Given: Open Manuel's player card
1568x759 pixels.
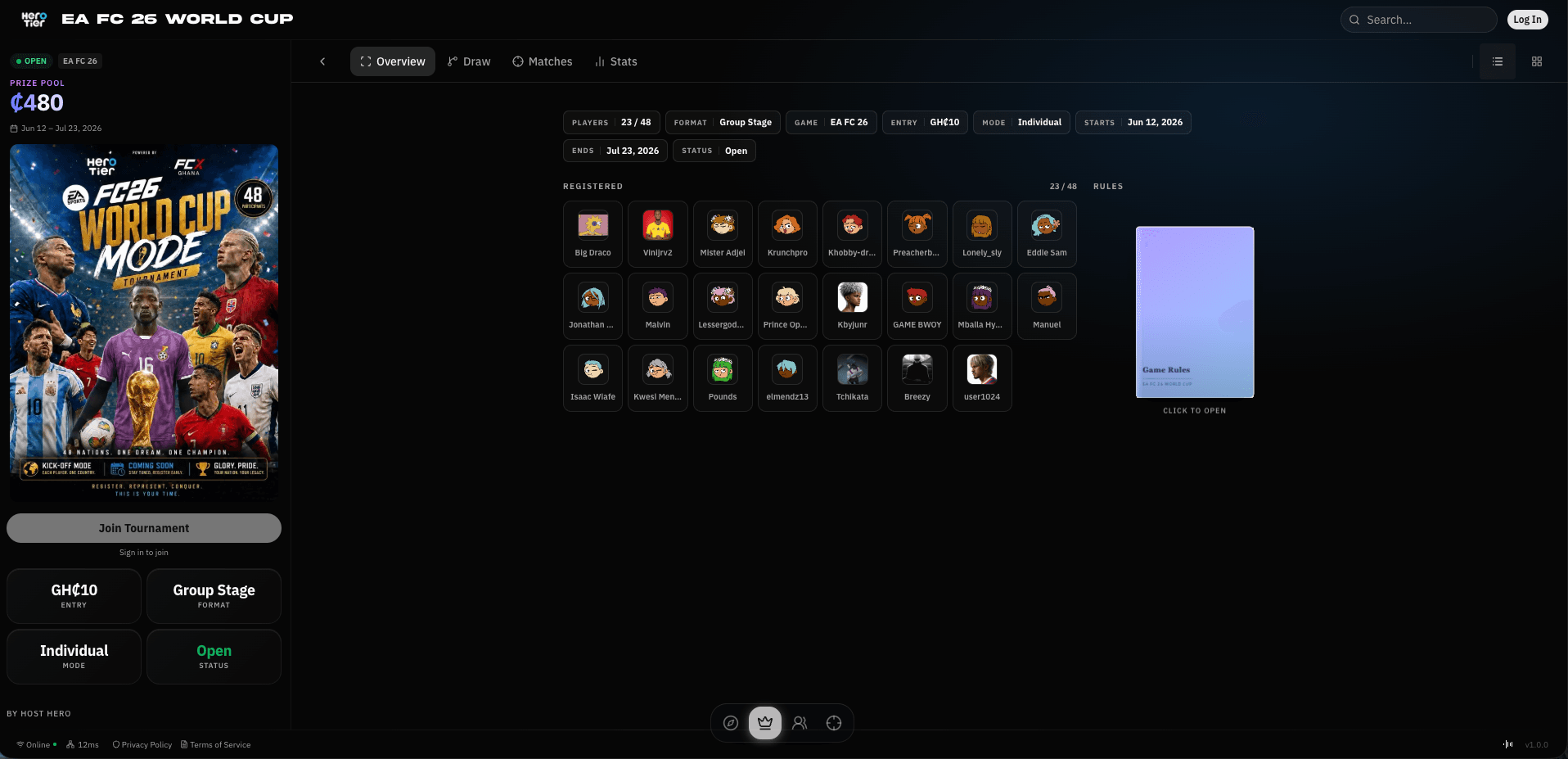Looking at the screenshot, I should coord(1047,306).
